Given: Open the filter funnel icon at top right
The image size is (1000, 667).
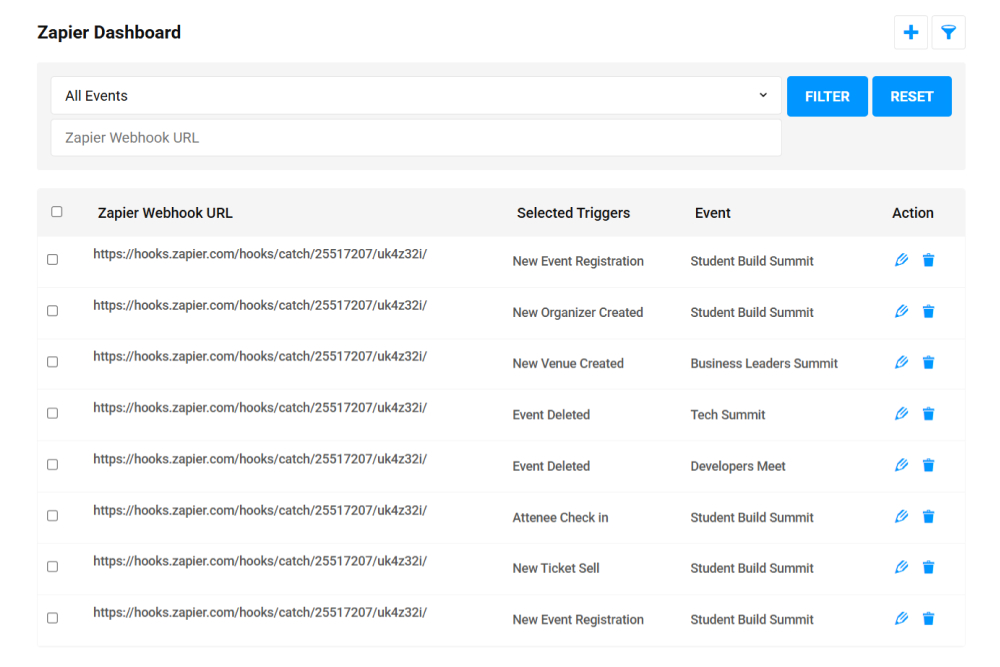Looking at the screenshot, I should tap(948, 32).
